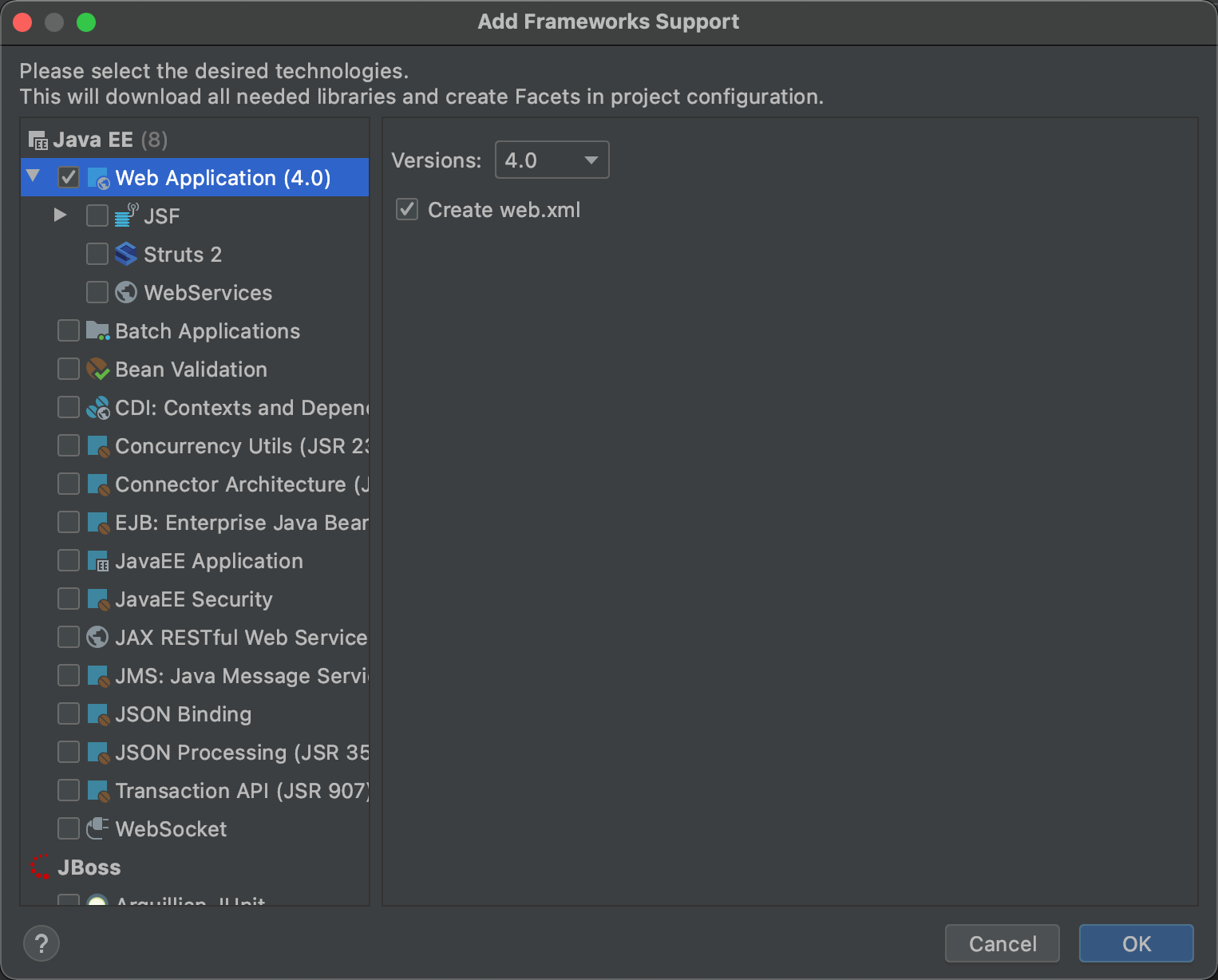This screenshot has width=1218, height=980.
Task: Click the JMS Java Message Service icon
Action: pyautogui.click(x=98, y=676)
